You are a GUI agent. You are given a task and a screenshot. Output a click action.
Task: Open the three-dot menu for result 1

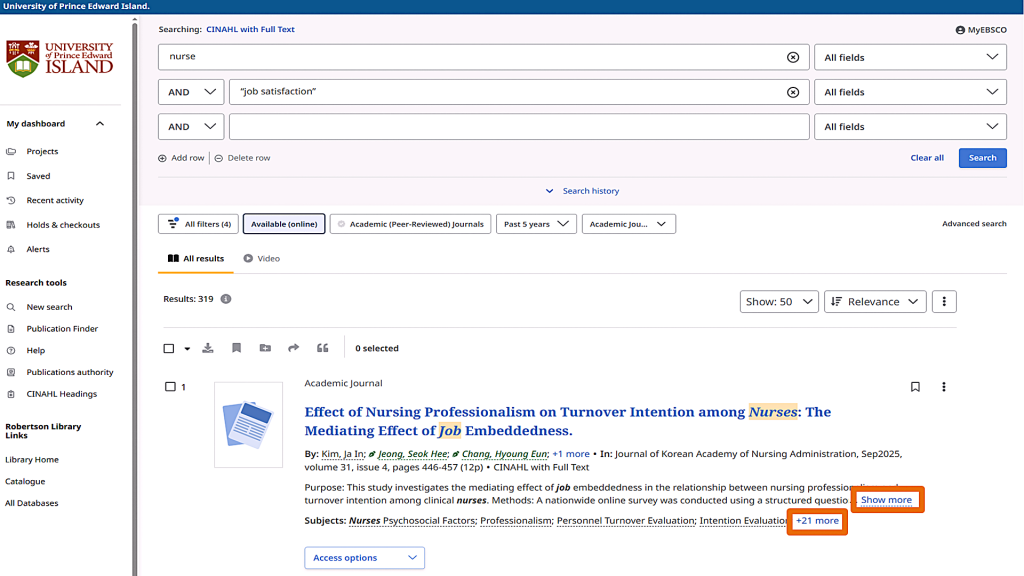pyautogui.click(x=943, y=387)
